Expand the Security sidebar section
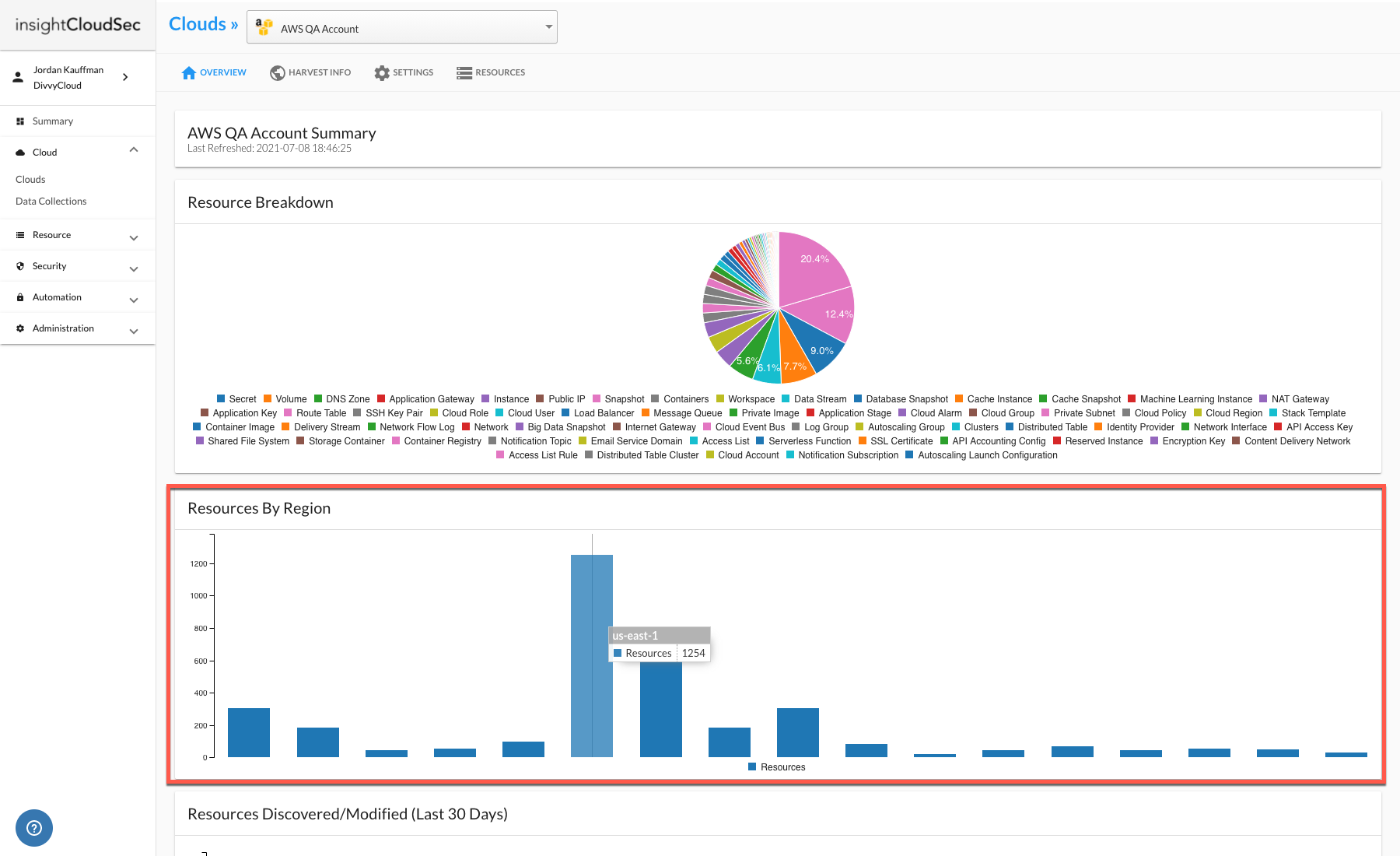This screenshot has height=856, width=1400. coord(134,268)
